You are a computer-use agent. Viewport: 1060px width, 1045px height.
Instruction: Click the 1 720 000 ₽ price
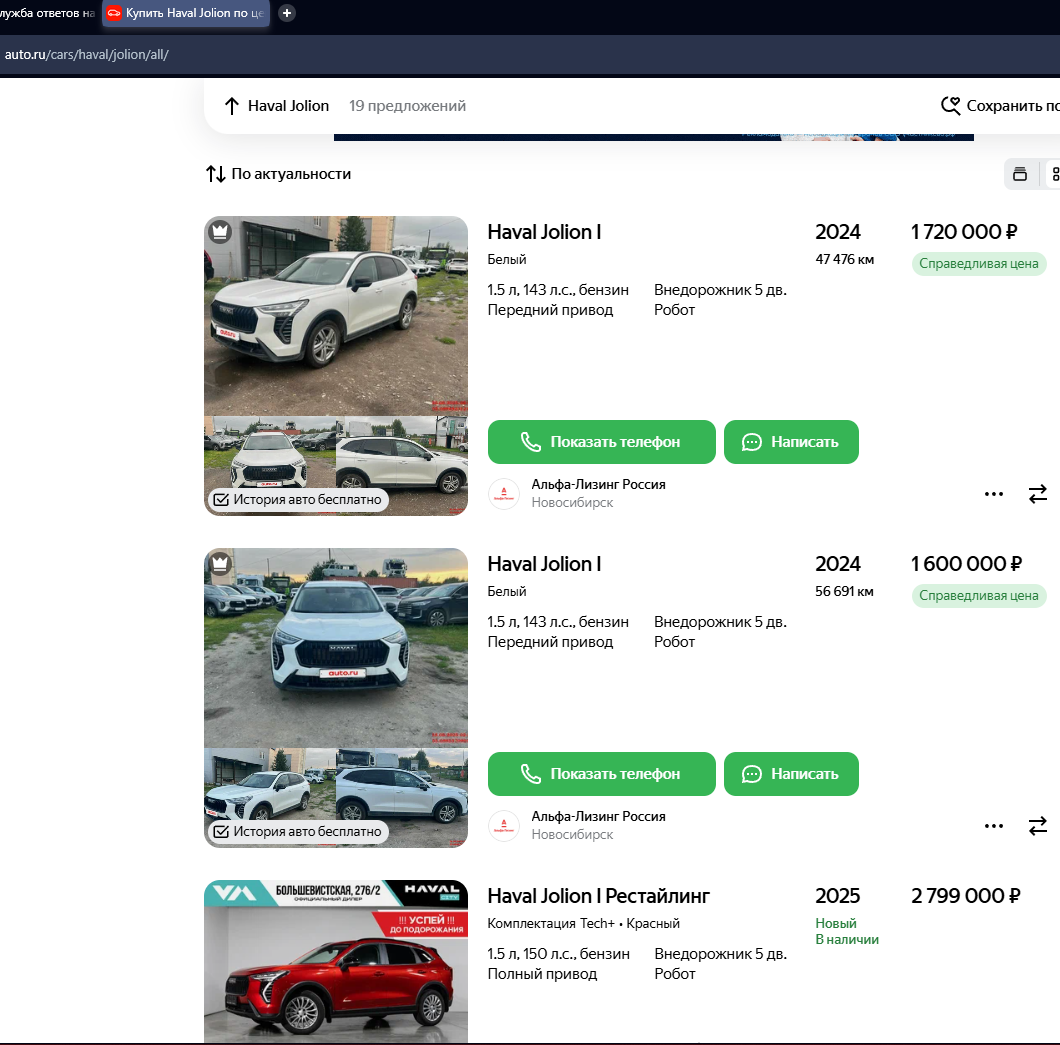tap(964, 232)
